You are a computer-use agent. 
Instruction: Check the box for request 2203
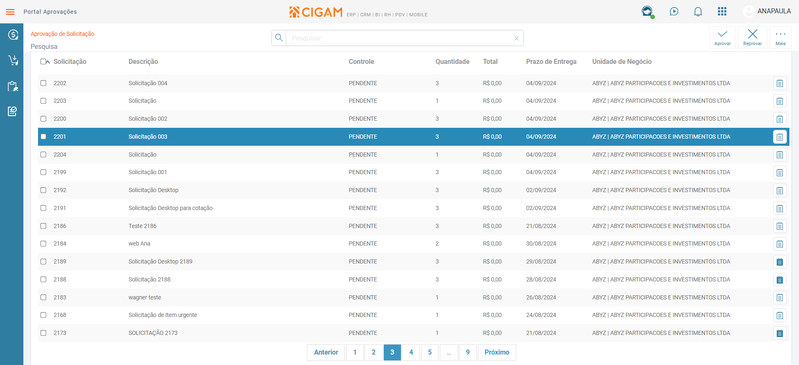pos(43,101)
